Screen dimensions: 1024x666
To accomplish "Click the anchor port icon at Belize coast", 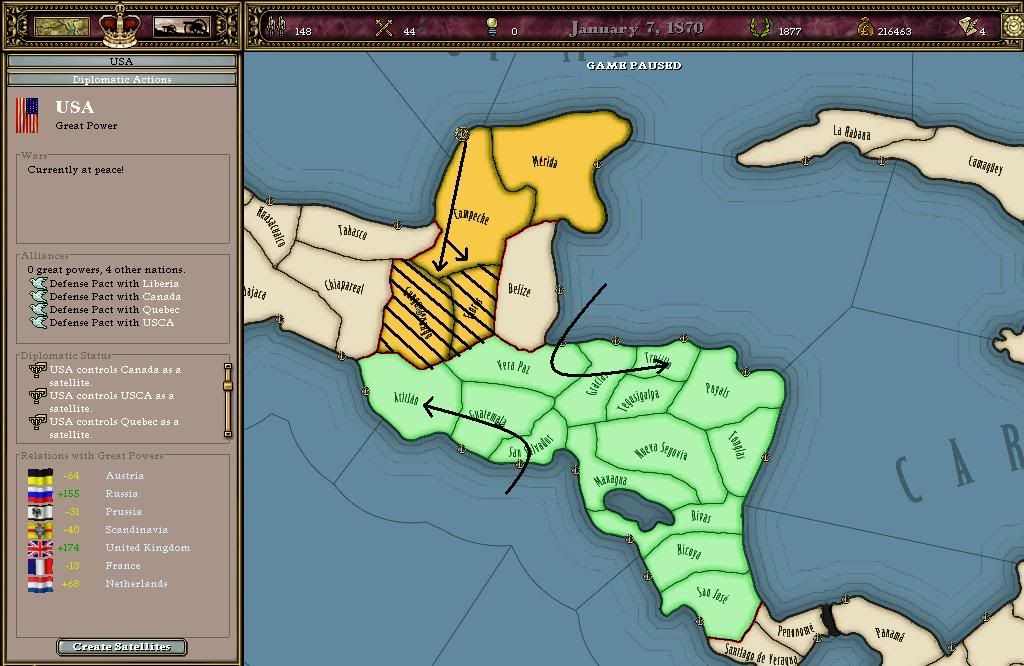I will (559, 289).
